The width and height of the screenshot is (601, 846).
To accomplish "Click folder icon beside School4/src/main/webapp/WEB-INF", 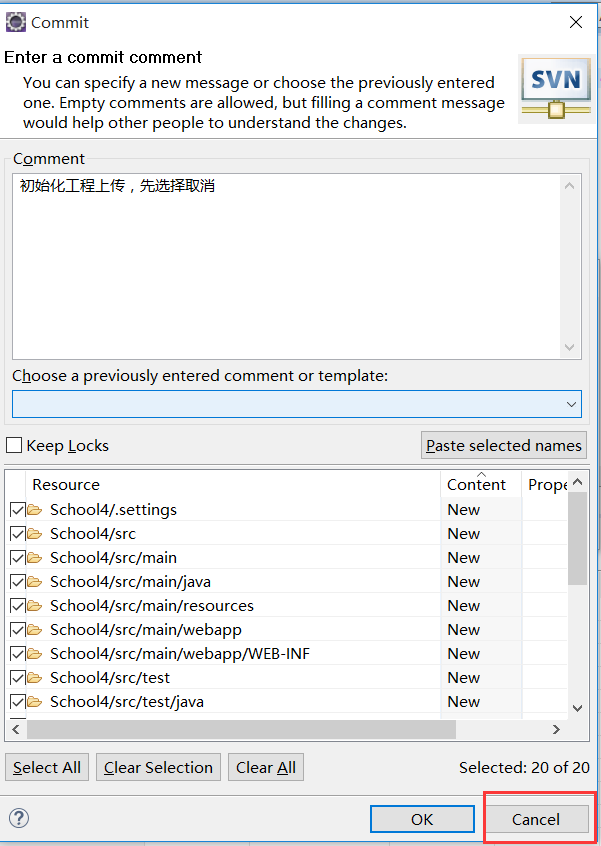I will (35, 654).
